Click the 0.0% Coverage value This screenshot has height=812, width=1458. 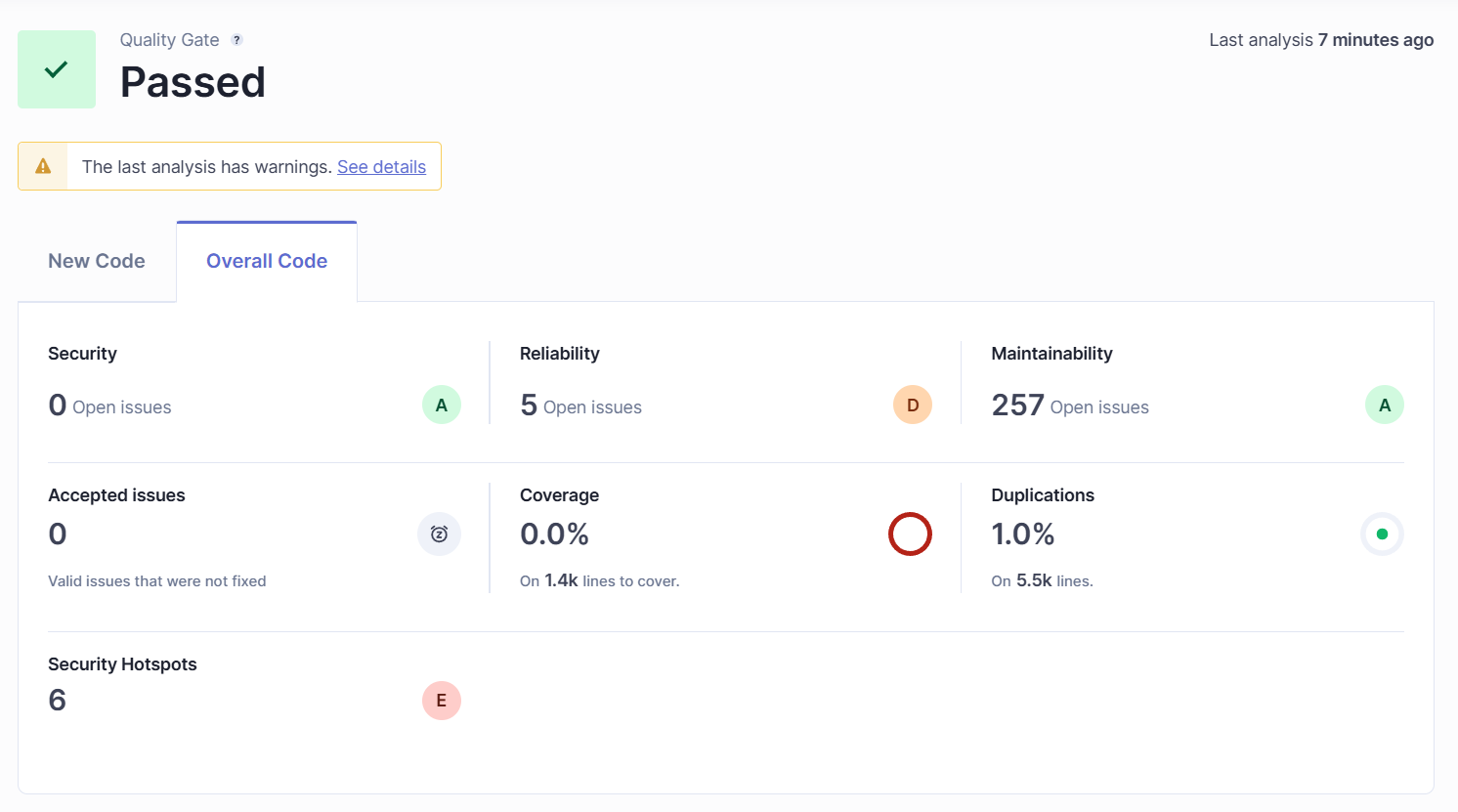(x=554, y=534)
